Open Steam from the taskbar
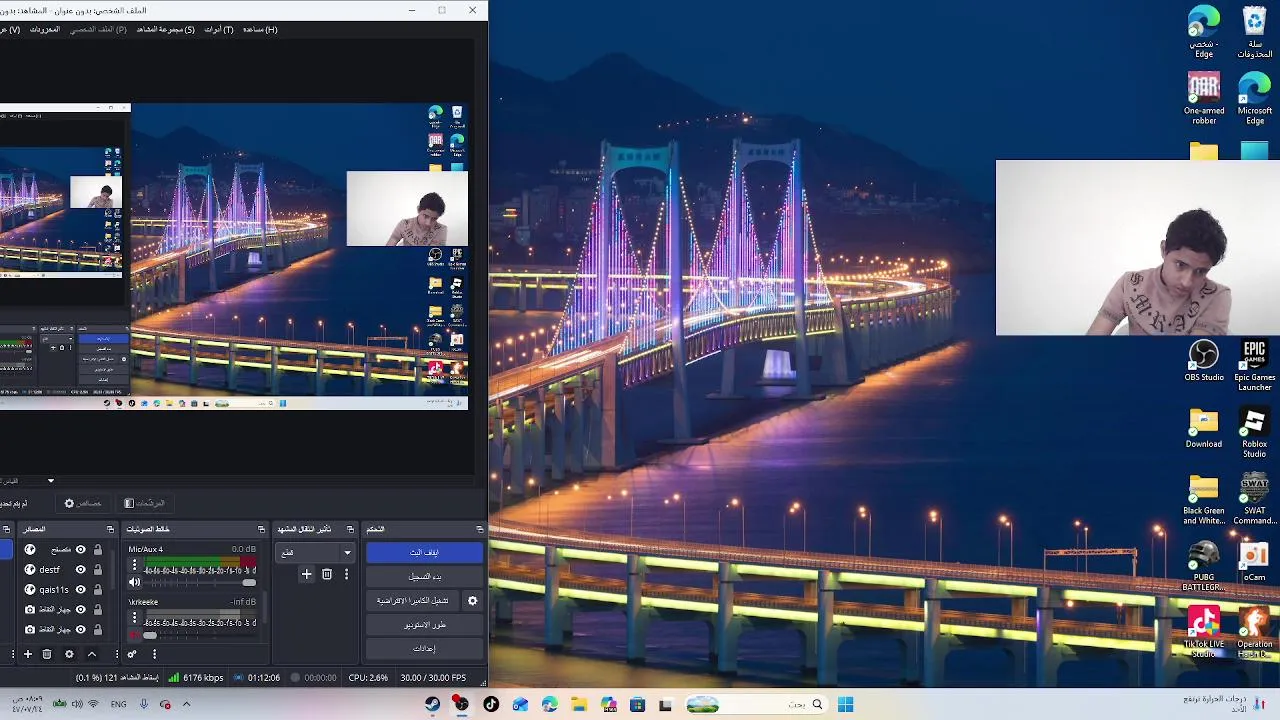The image size is (1280, 720). point(432,704)
